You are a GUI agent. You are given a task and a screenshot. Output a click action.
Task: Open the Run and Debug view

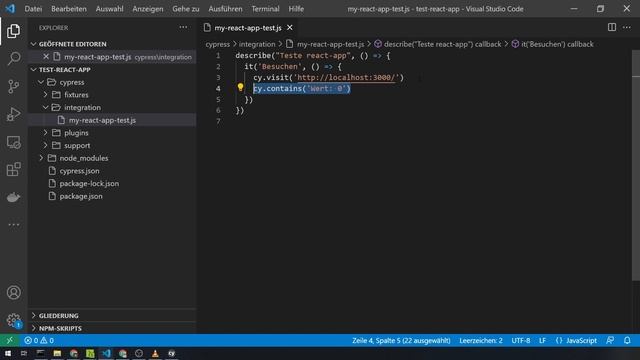[x=13, y=114]
